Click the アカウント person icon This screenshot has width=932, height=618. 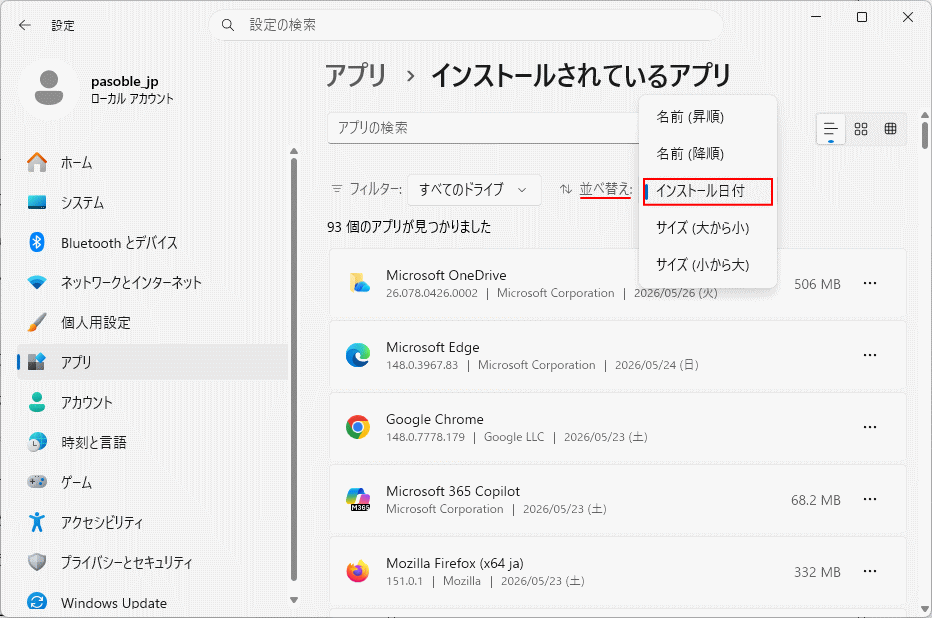click(x=37, y=402)
